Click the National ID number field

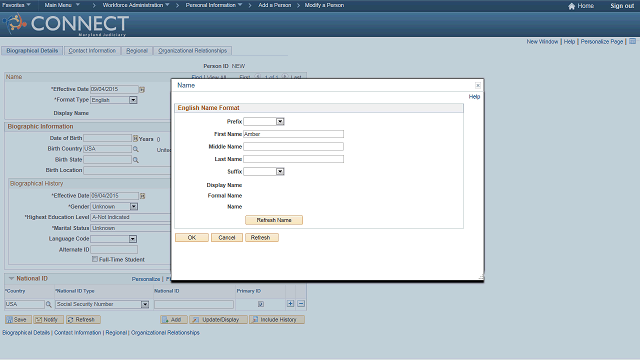[x=194, y=304]
